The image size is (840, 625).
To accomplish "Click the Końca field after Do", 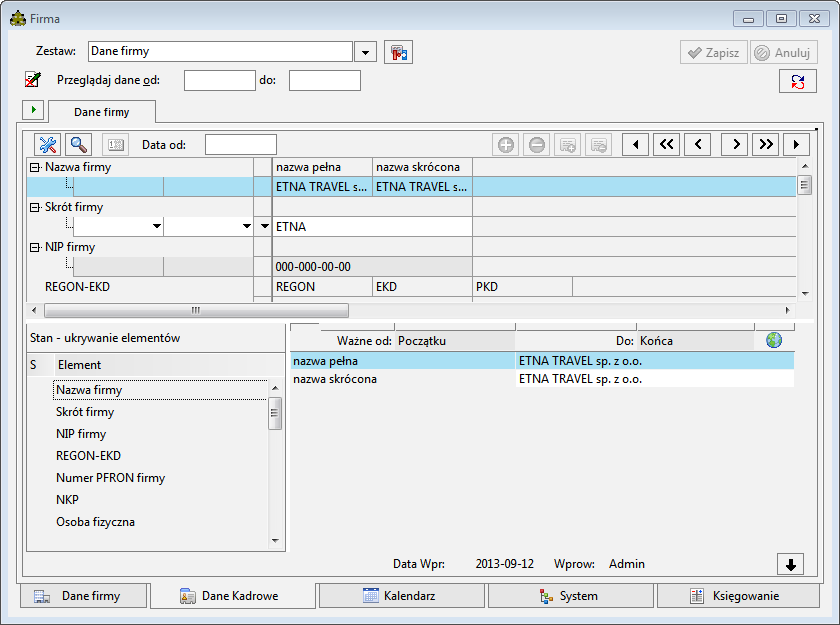I will point(695,341).
